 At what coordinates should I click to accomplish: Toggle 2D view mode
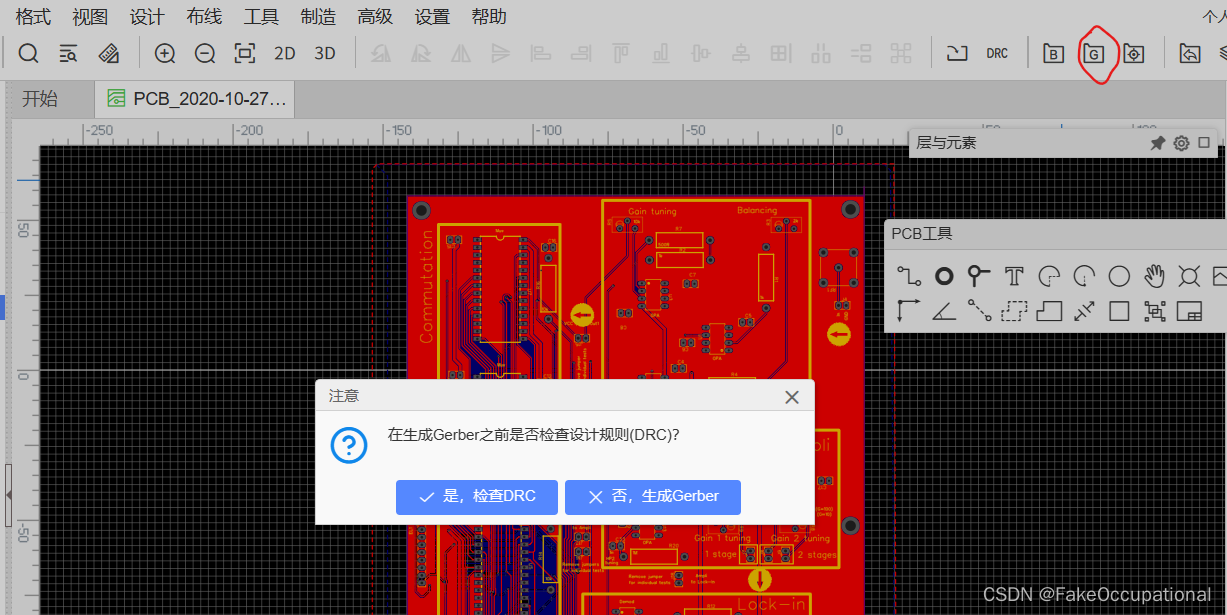pyautogui.click(x=284, y=53)
